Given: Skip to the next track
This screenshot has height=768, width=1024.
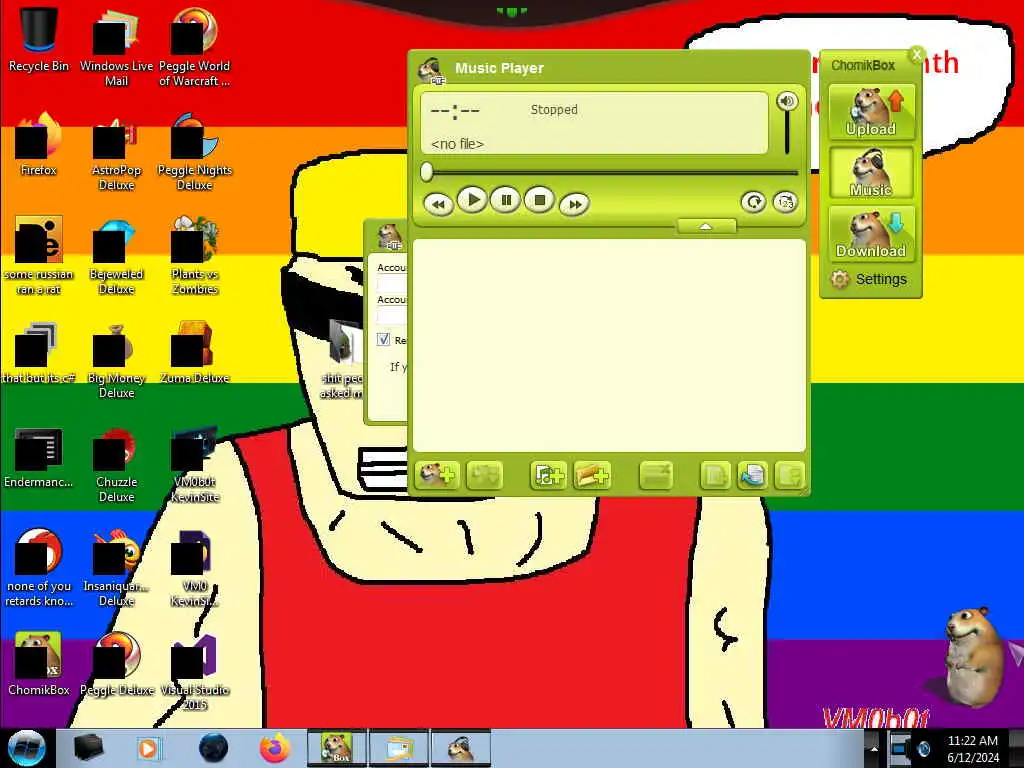Looking at the screenshot, I should coord(574,204).
